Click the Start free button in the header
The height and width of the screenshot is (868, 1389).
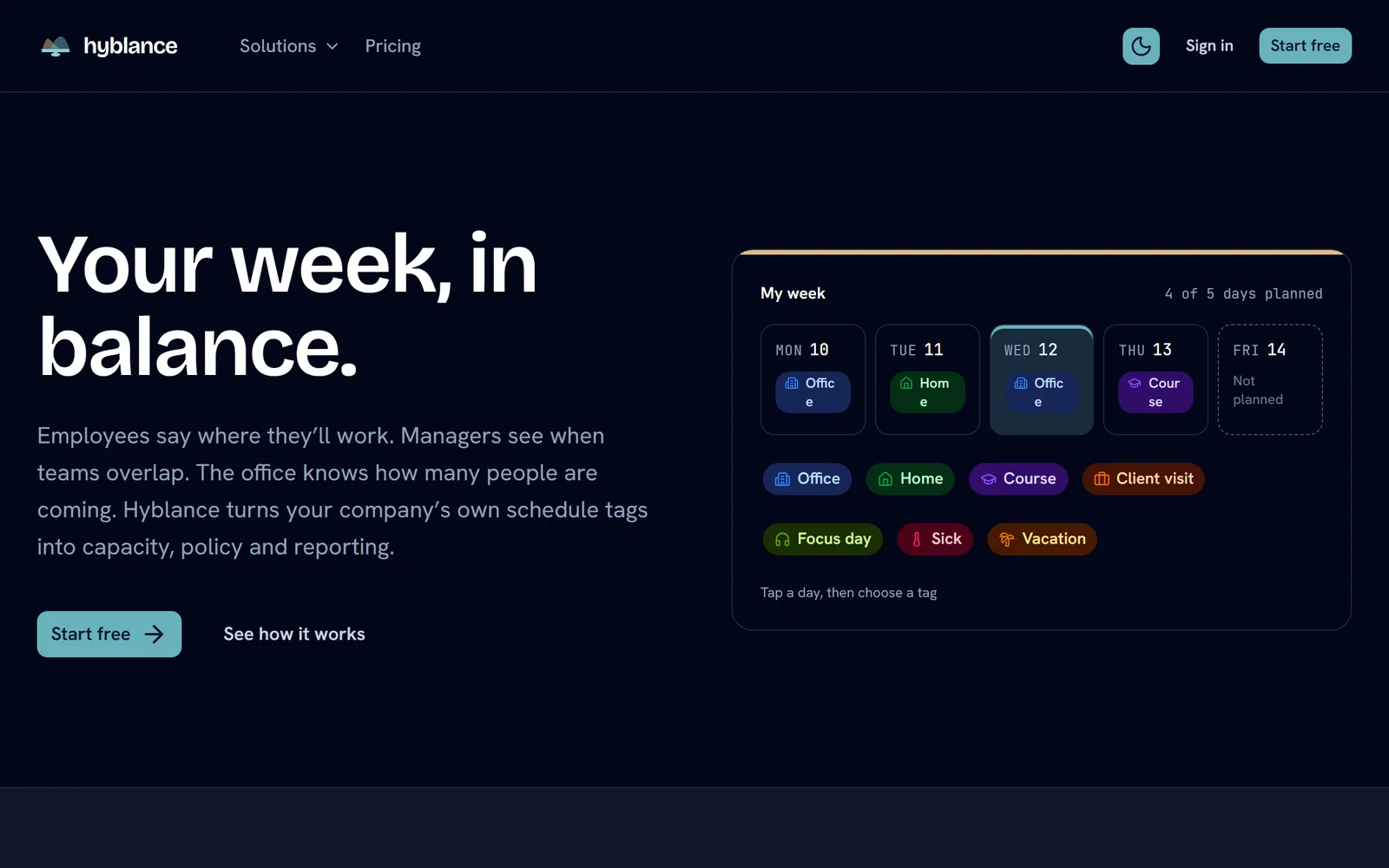click(1305, 46)
